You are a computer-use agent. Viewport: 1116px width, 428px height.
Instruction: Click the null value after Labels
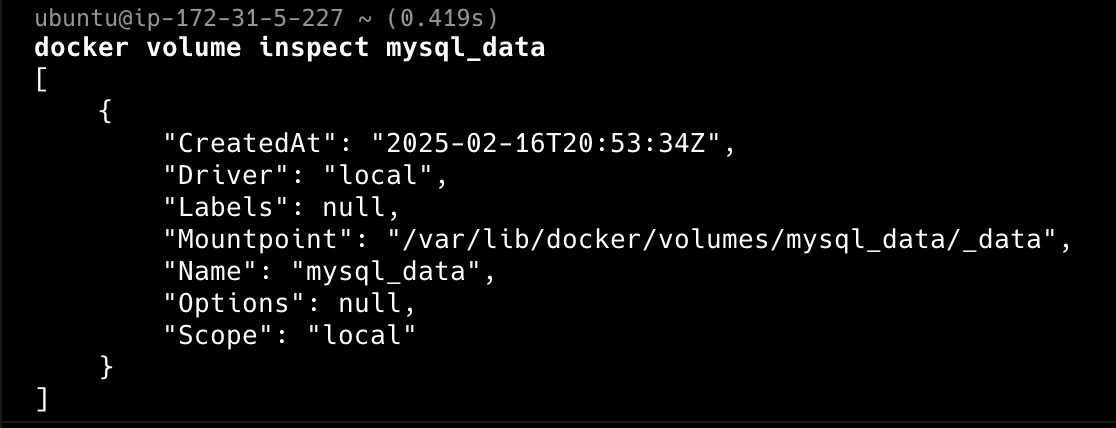(x=353, y=207)
